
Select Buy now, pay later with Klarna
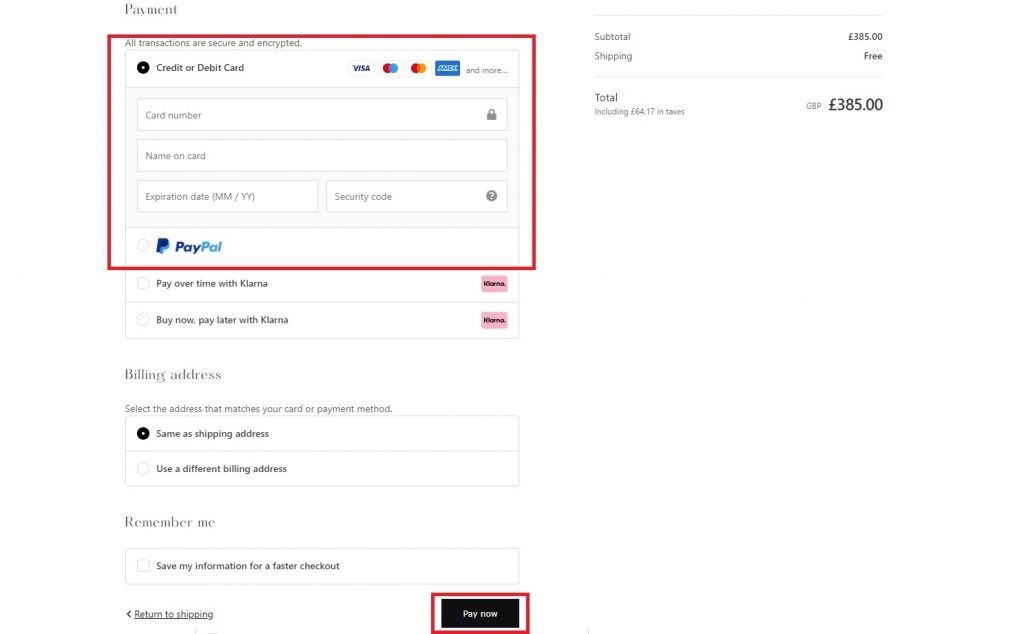click(143, 321)
